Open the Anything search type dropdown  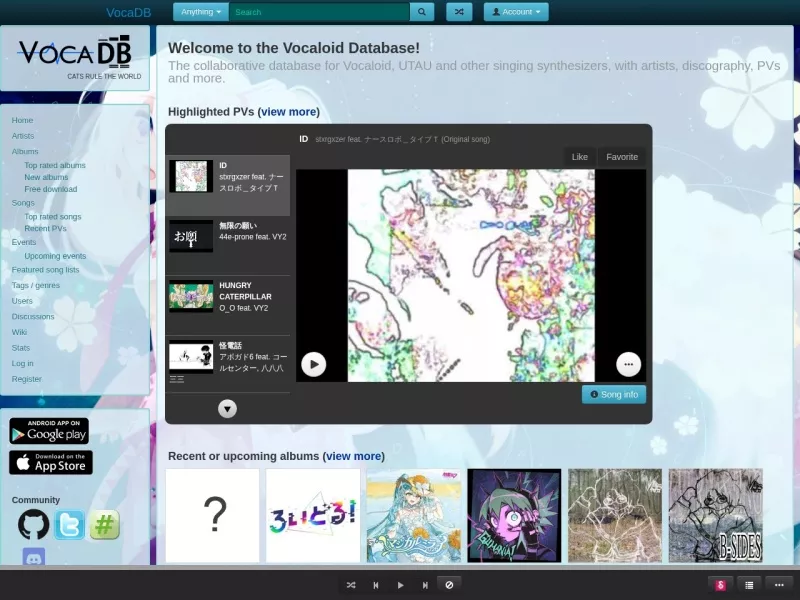click(x=201, y=12)
